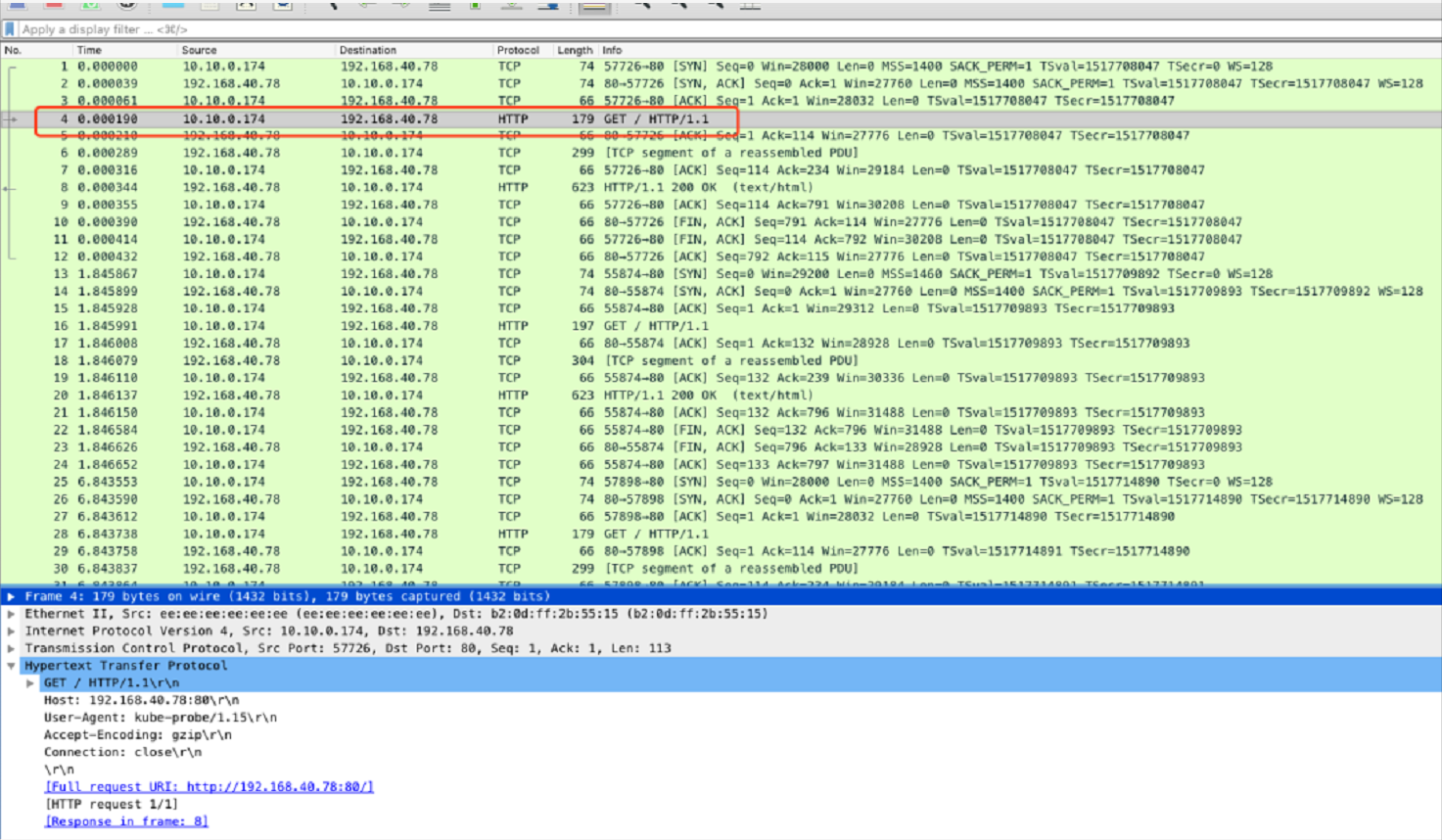Viewport: 1442px width, 840px height.
Task: Click the Source column header
Action: tap(199, 50)
